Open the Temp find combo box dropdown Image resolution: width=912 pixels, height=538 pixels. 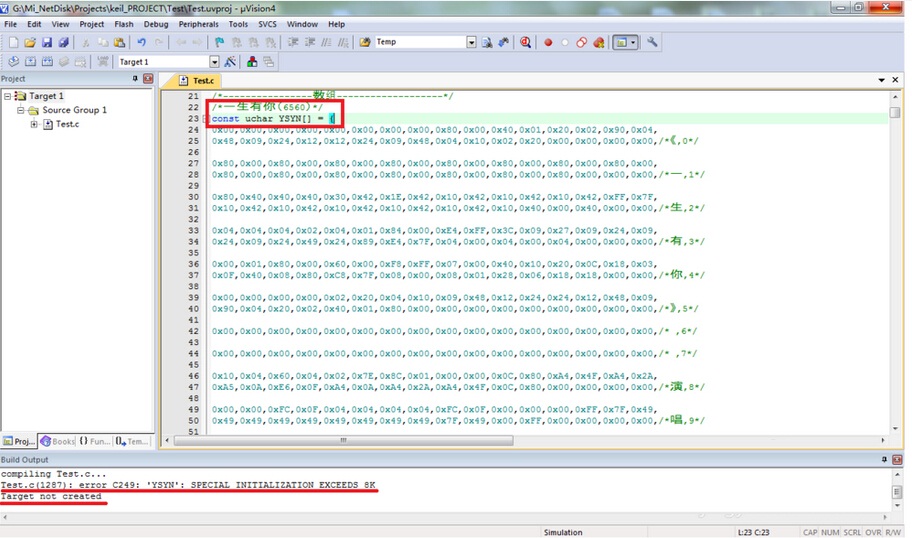pyautogui.click(x=471, y=43)
